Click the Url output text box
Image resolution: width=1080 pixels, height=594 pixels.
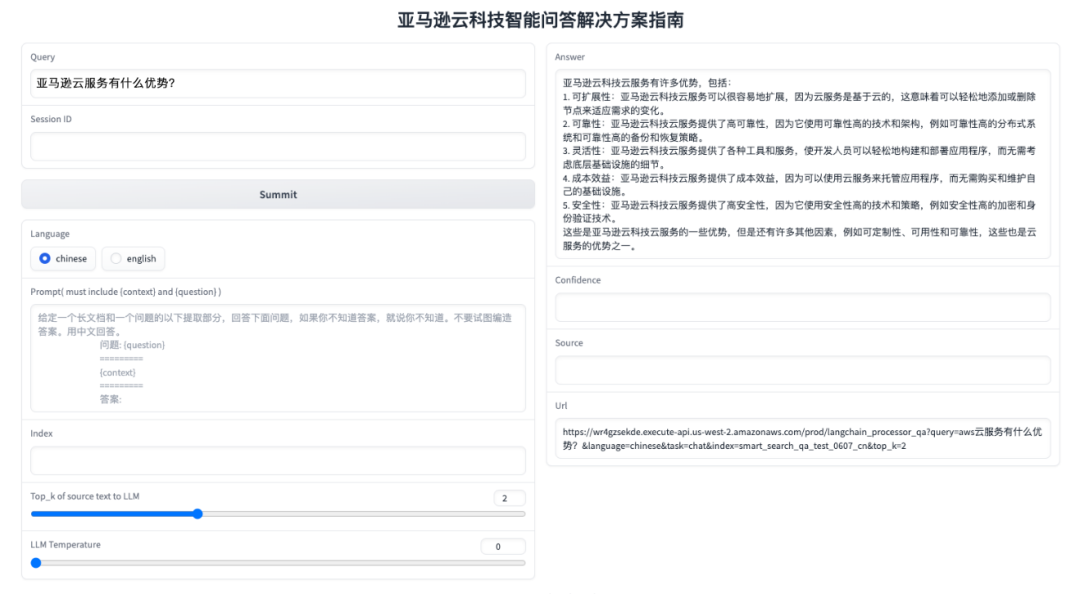pos(802,438)
